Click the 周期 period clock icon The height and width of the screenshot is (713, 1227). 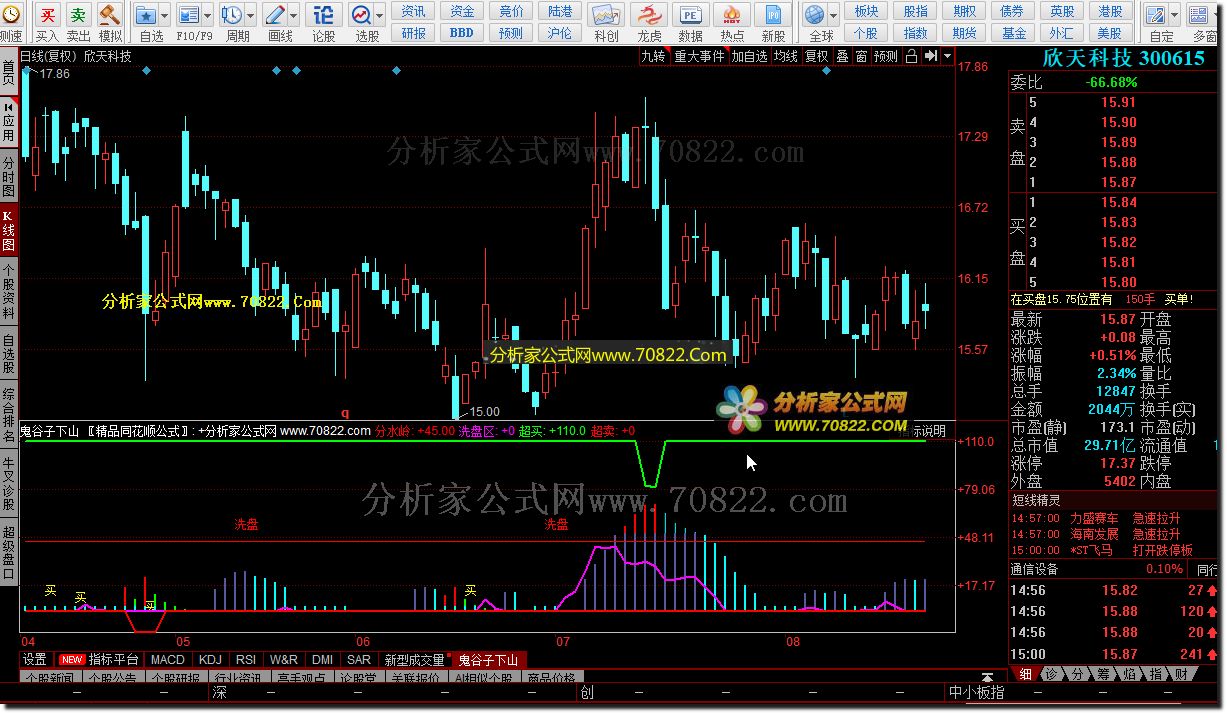(x=231, y=15)
